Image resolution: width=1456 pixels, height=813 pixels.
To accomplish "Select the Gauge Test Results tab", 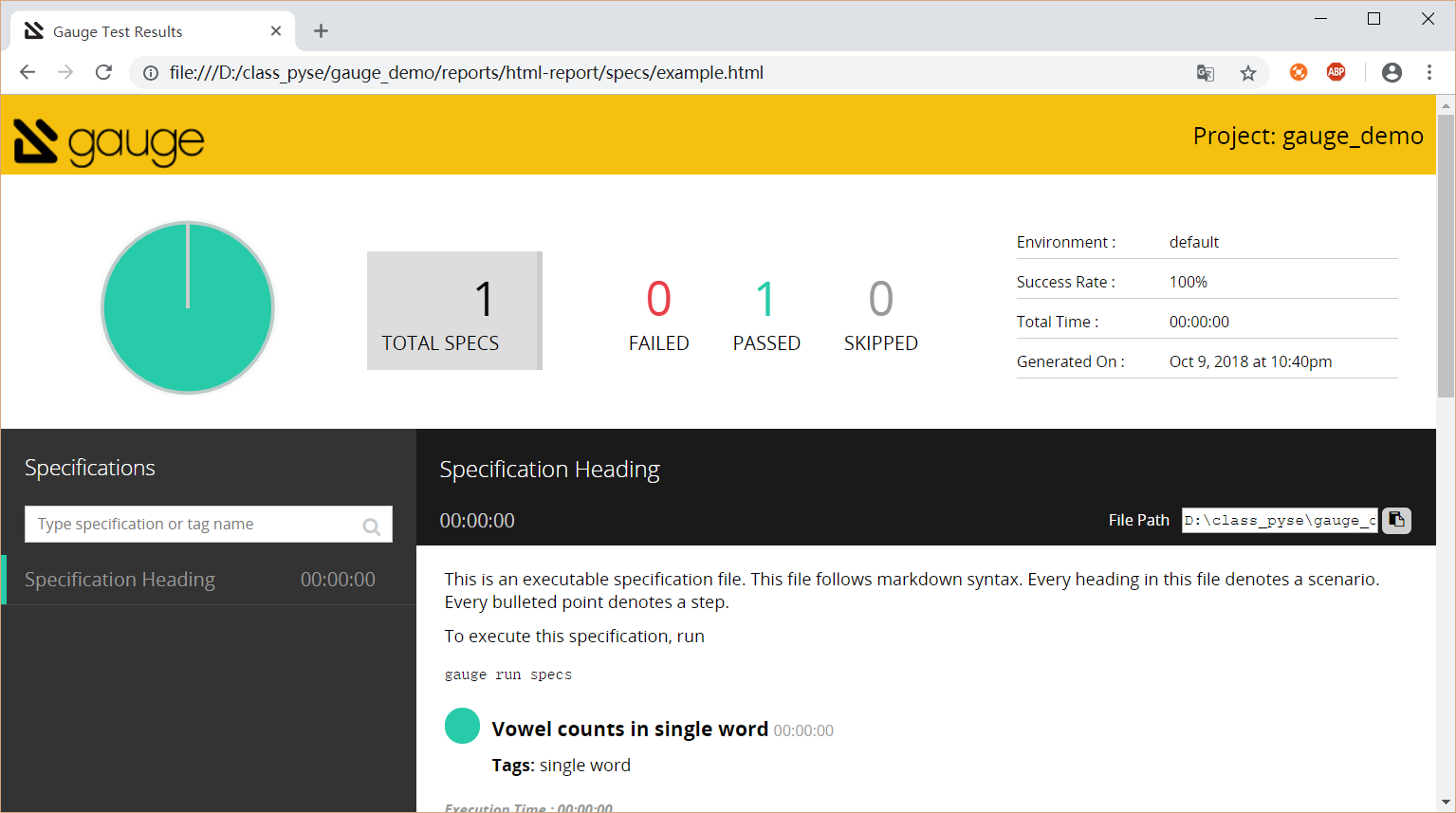I will click(x=153, y=31).
